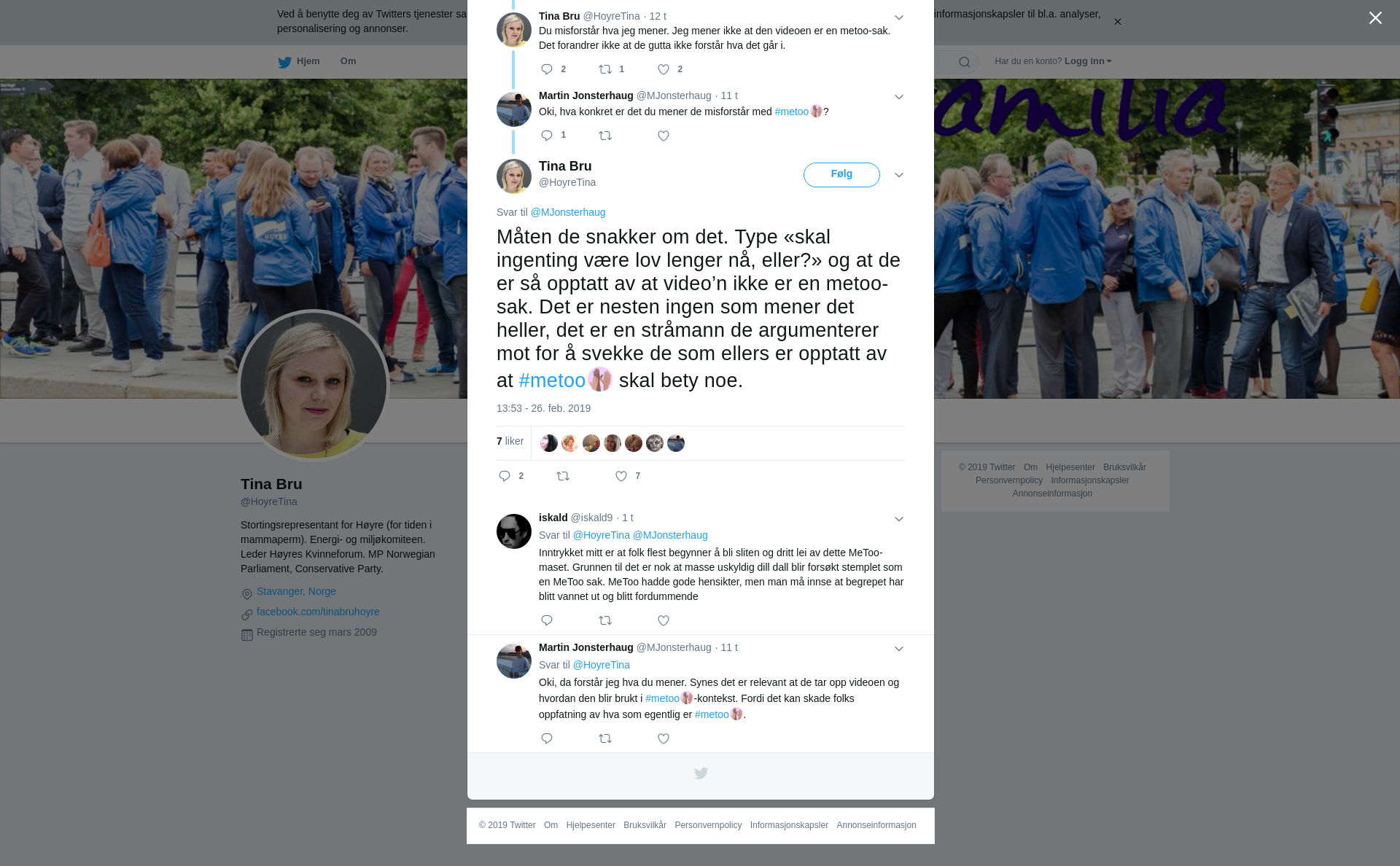Go to Hjem in top navigation

299,61
